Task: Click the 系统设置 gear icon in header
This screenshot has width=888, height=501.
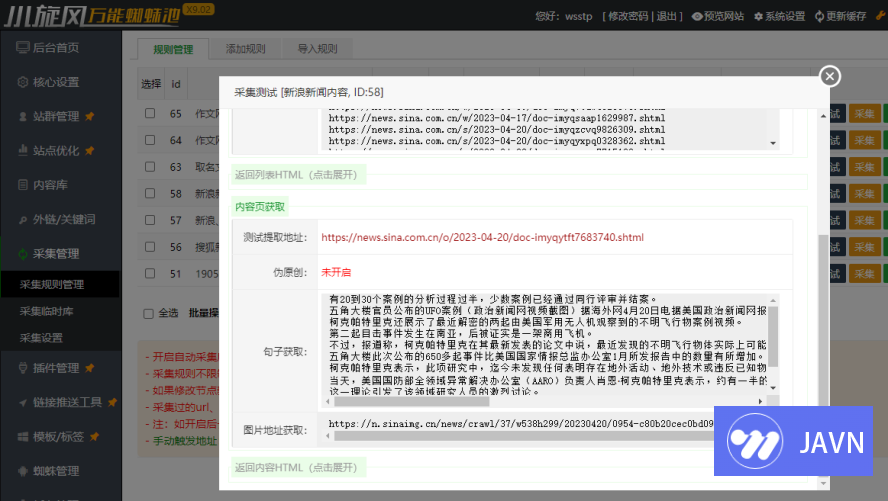Action: tap(758, 16)
